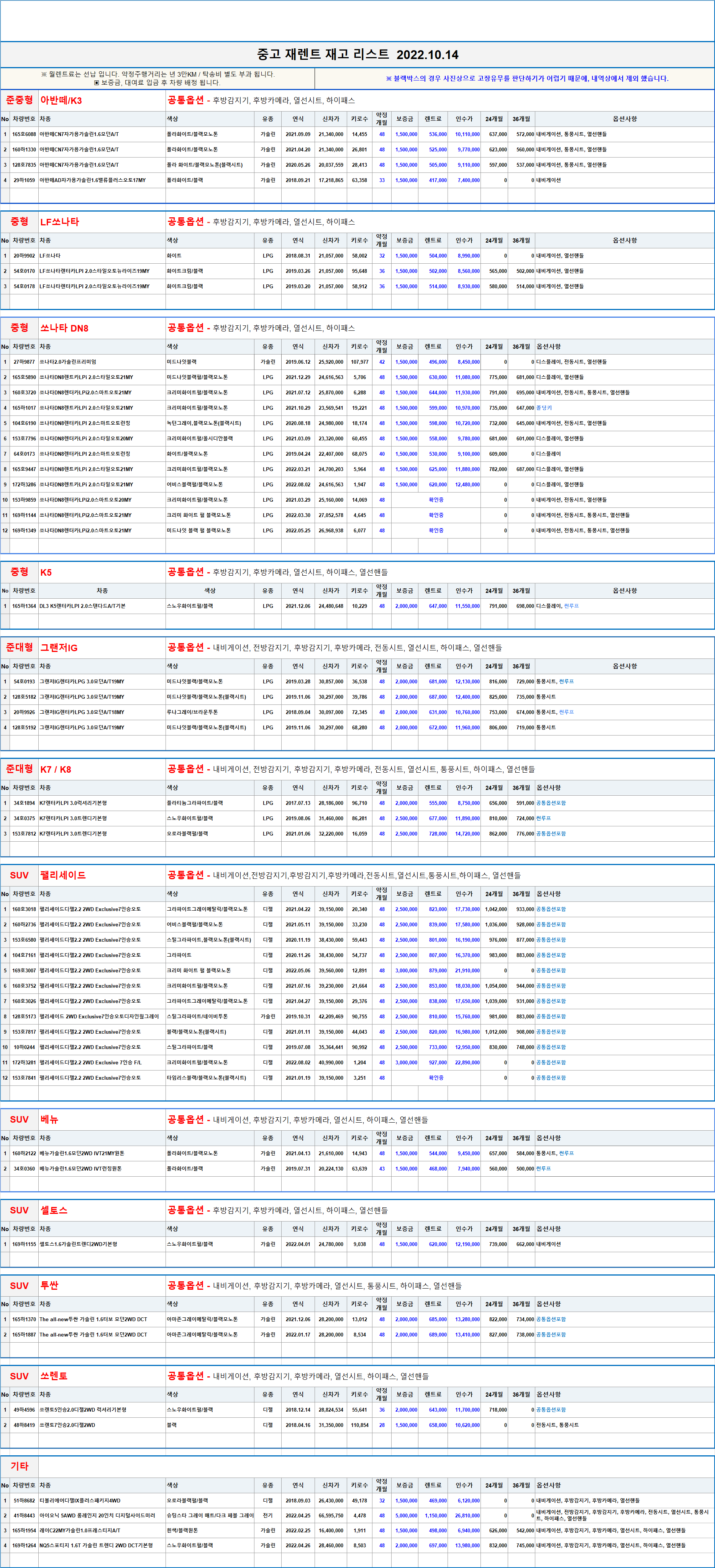Click purchase price 22,890,000
The width and height of the screenshot is (715, 1568).
click(467, 1062)
